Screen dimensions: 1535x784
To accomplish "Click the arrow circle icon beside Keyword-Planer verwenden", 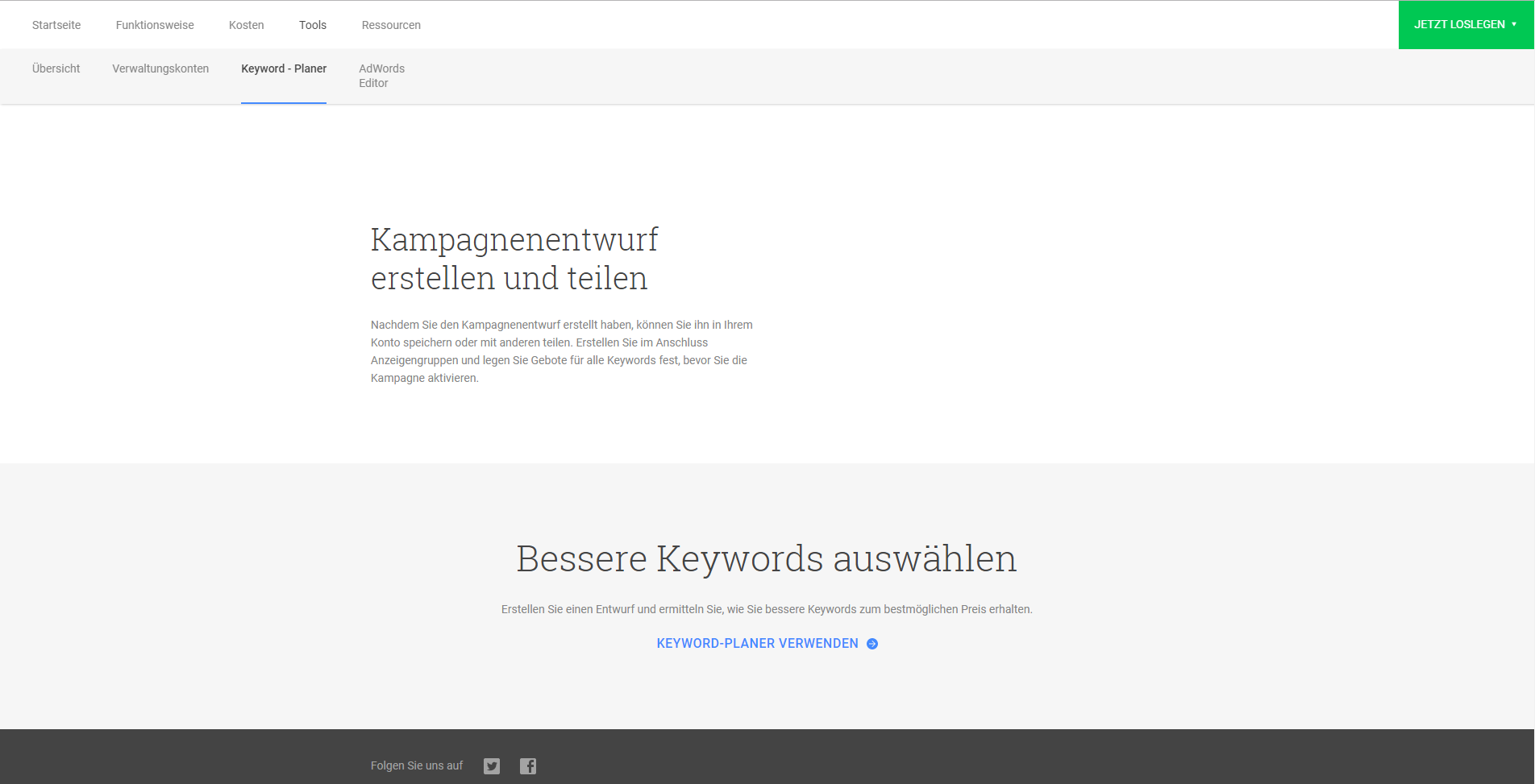I will coord(872,644).
